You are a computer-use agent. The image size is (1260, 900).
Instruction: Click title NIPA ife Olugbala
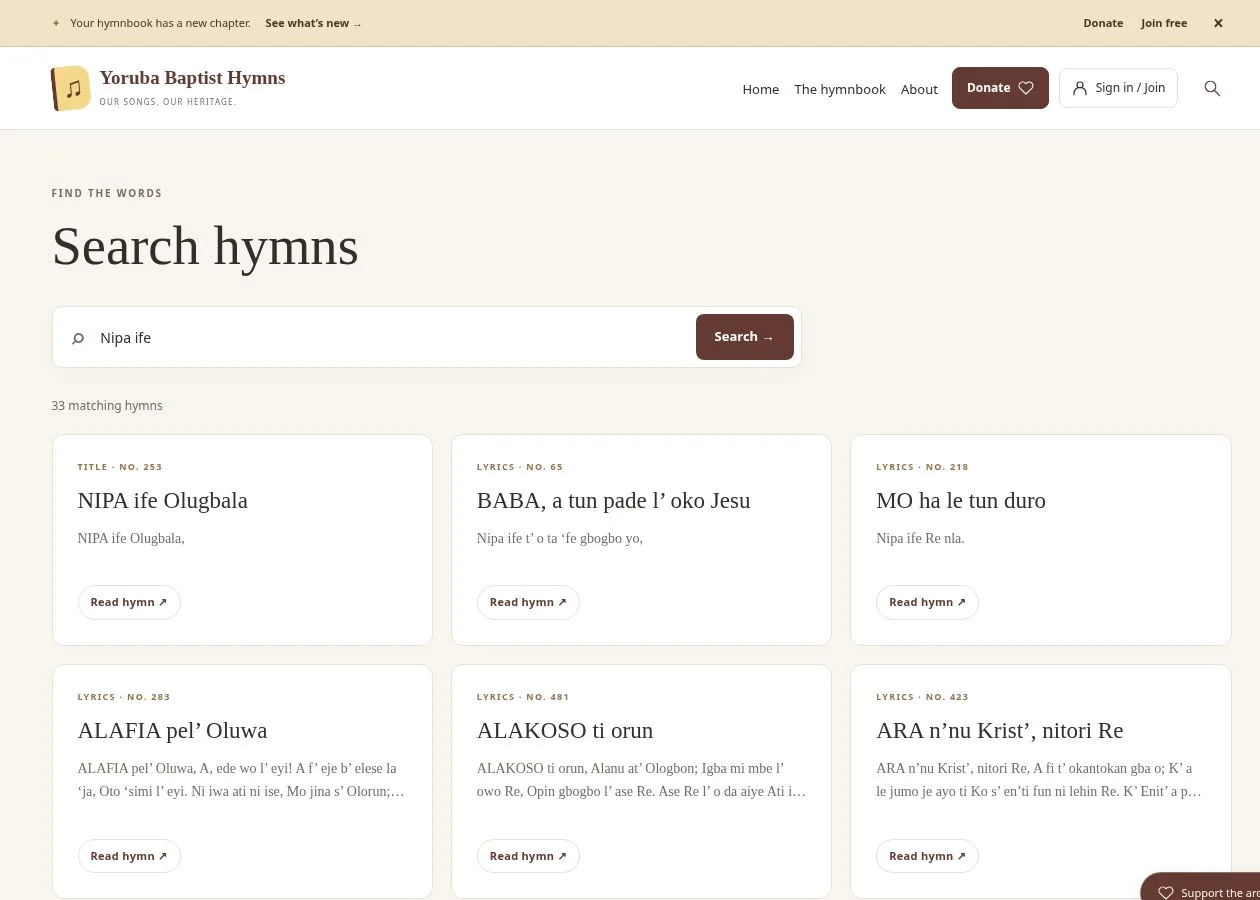(162, 501)
